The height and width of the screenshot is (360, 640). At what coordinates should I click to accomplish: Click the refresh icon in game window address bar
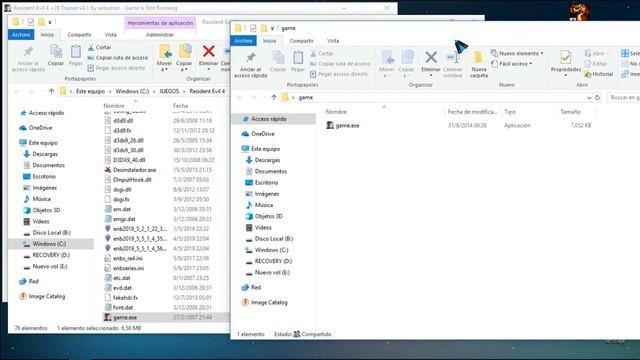click(x=598, y=98)
